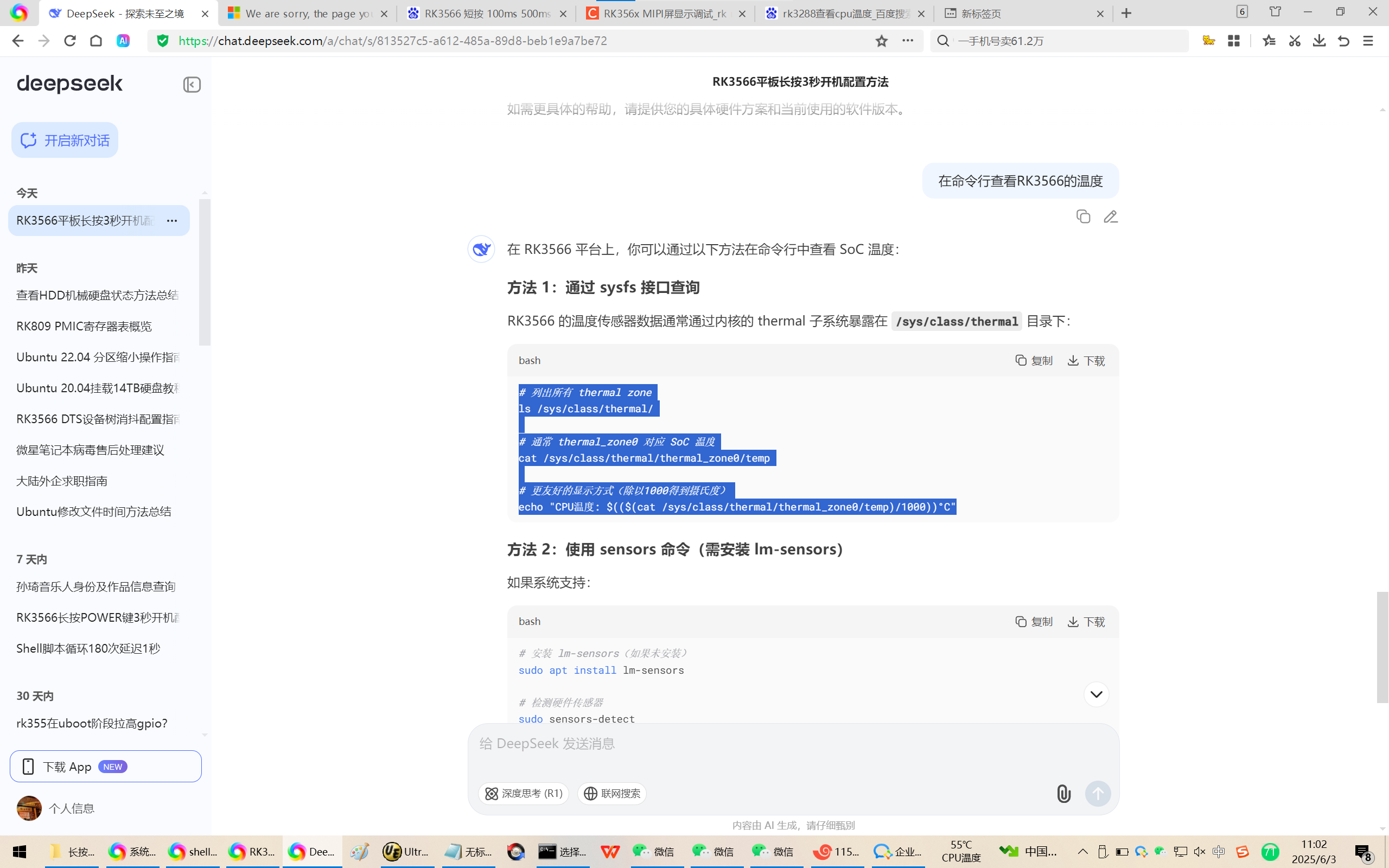This screenshot has height=868, width=1389.
Task: Click the browser AI assistant icon
Action: (123, 41)
